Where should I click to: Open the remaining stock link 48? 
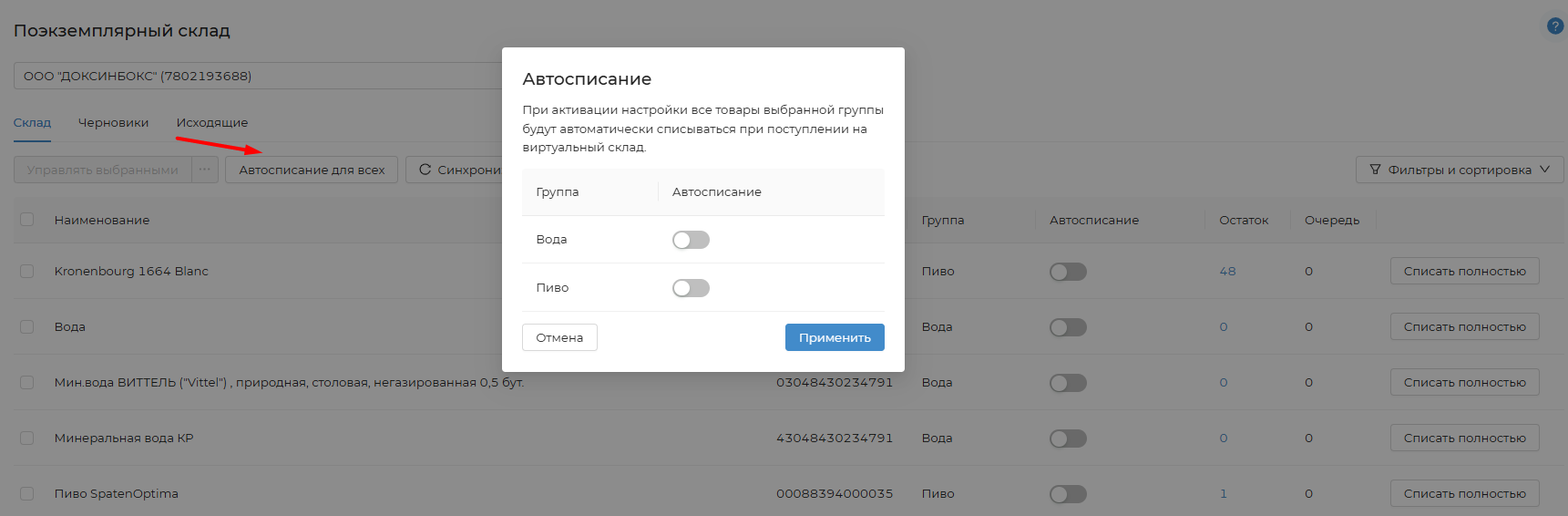pos(1227,272)
